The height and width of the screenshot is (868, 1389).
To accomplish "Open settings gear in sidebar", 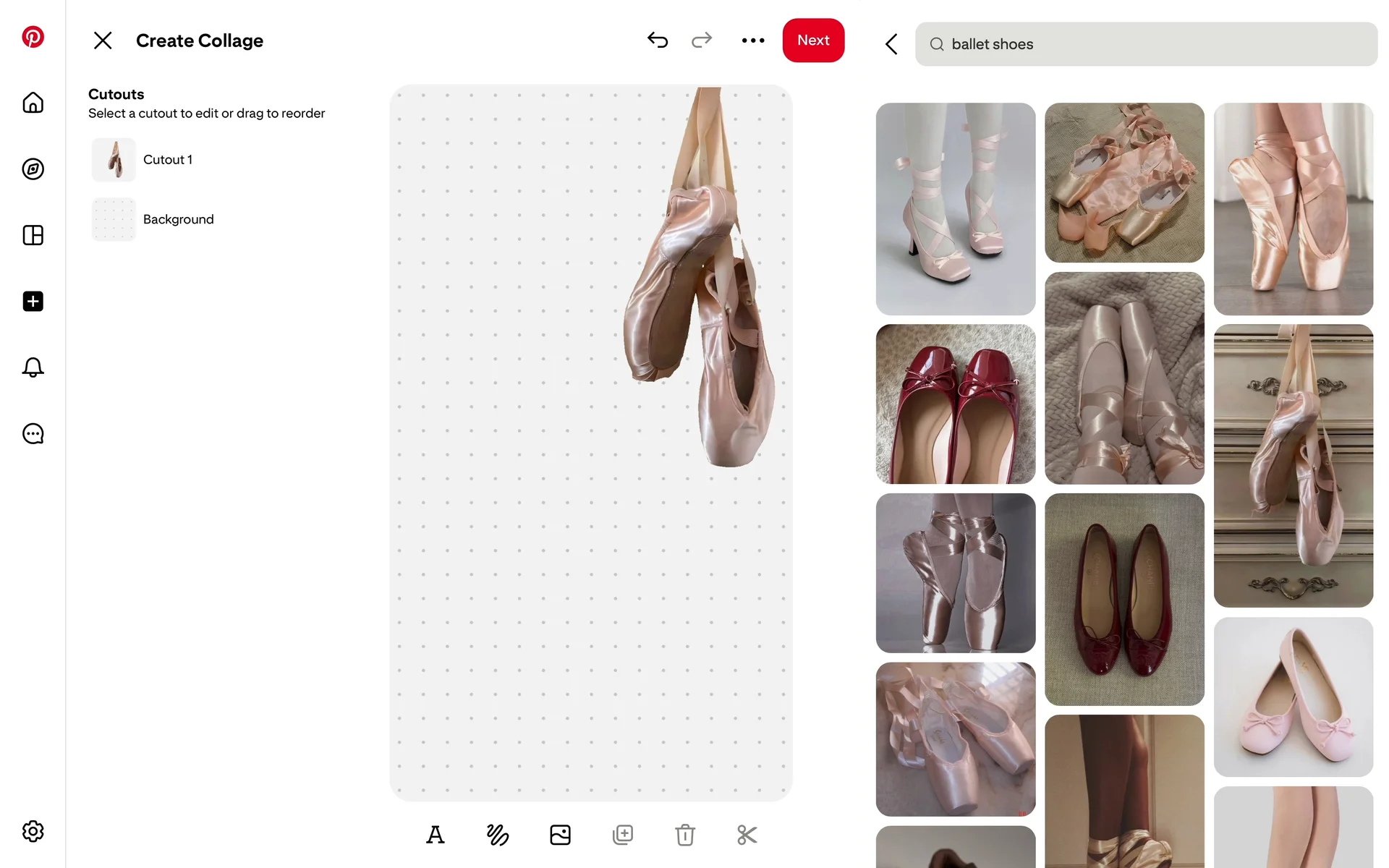I will pos(33,831).
